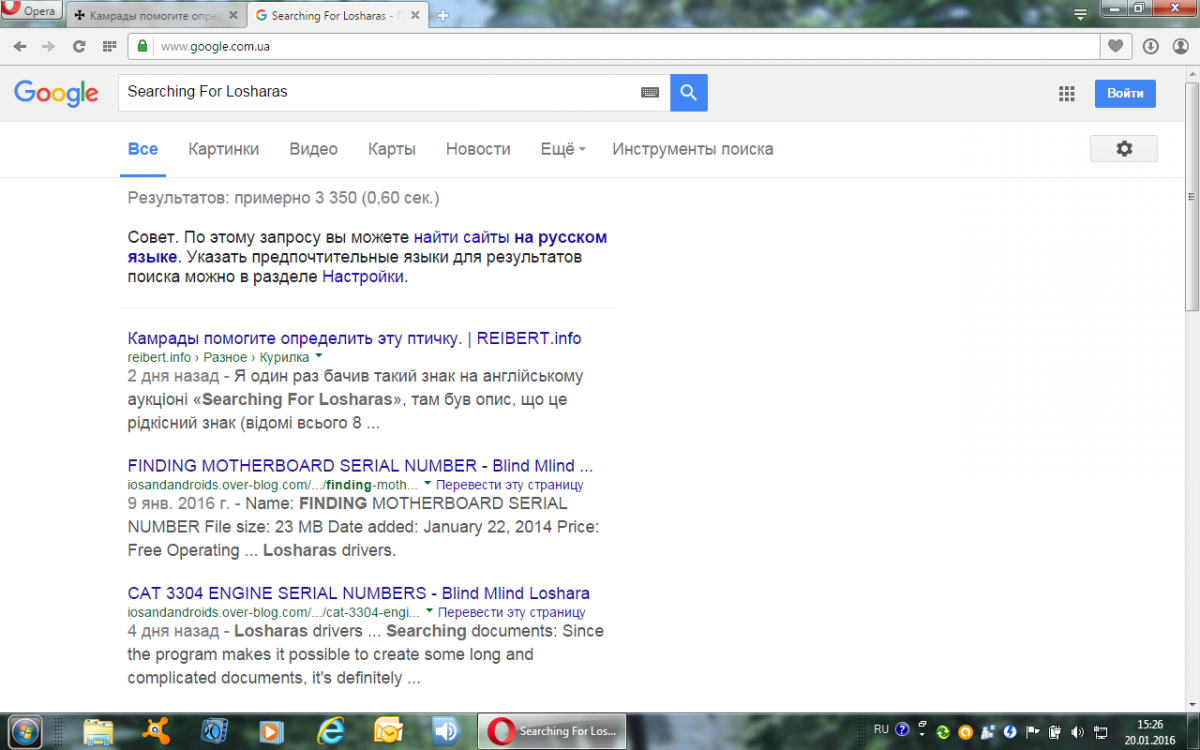1200x750 pixels.
Task: Open the Opera main menu button
Action: coord(31,11)
